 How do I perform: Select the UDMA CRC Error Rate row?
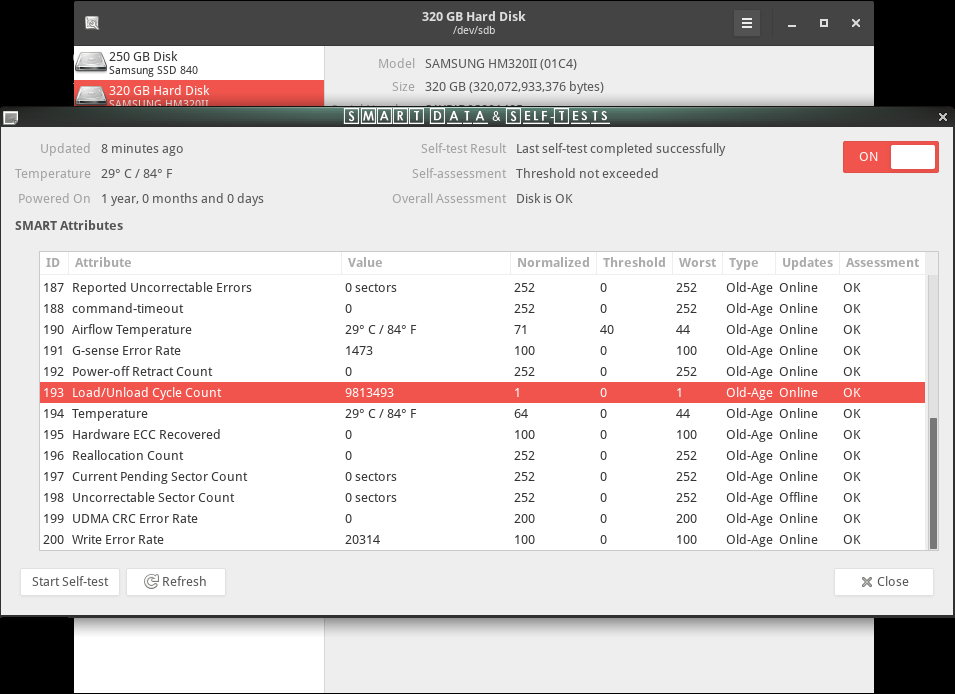482,519
